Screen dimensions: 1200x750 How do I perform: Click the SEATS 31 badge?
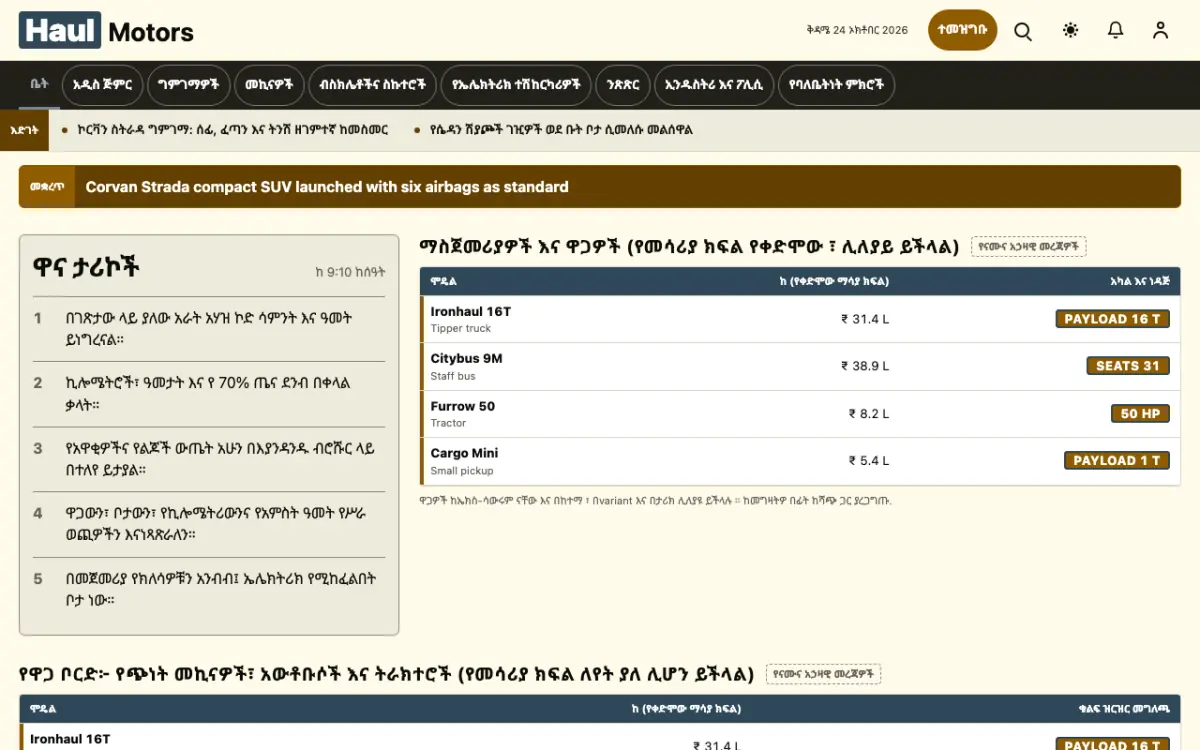click(x=1128, y=366)
